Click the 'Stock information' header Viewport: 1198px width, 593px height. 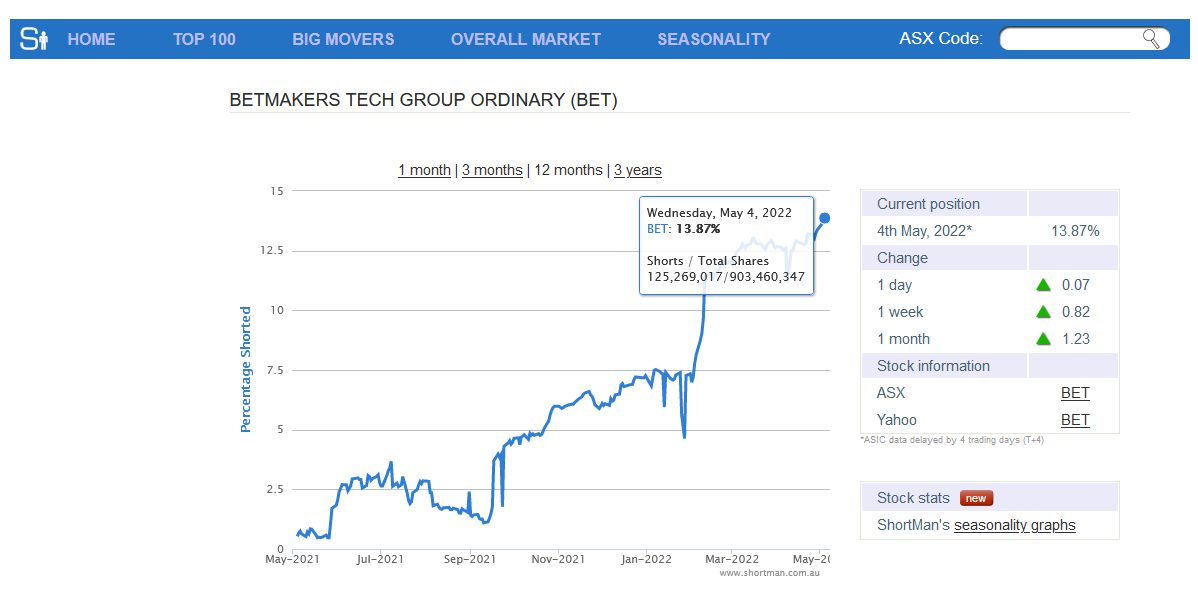pos(934,366)
